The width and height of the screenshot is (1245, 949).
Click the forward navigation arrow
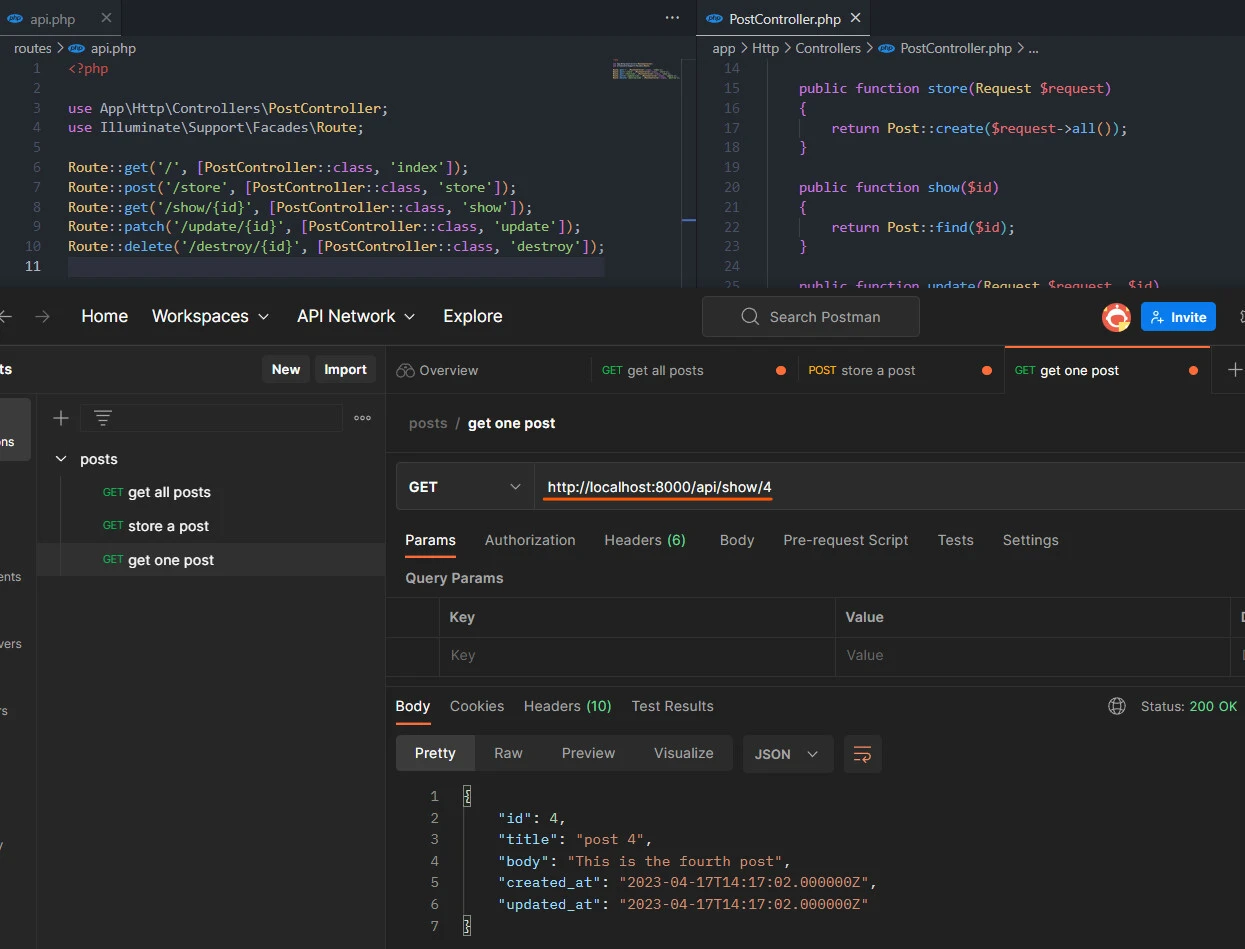pyautogui.click(x=42, y=316)
